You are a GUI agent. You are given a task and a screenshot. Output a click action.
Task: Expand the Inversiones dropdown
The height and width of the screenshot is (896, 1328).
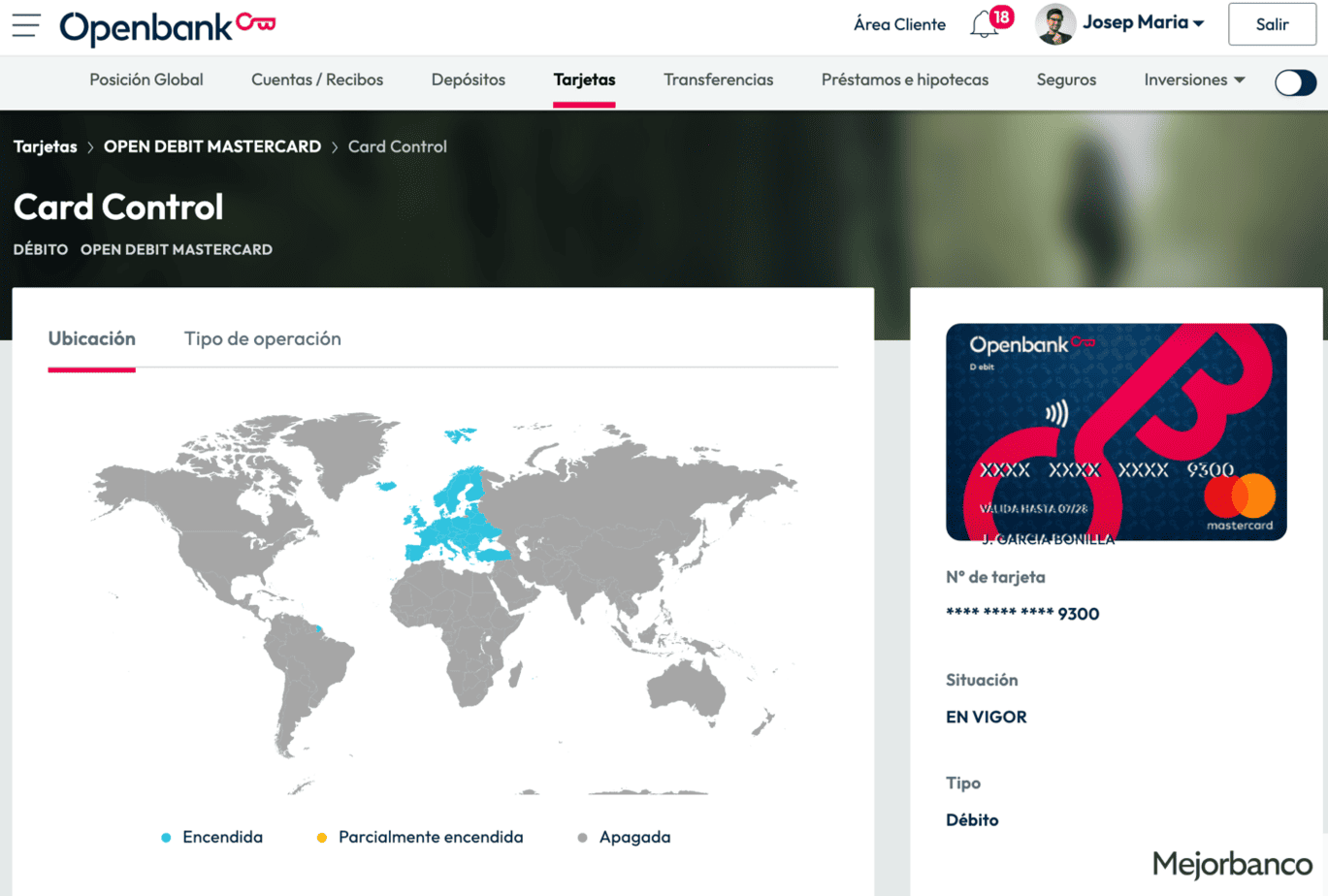pyautogui.click(x=1194, y=80)
